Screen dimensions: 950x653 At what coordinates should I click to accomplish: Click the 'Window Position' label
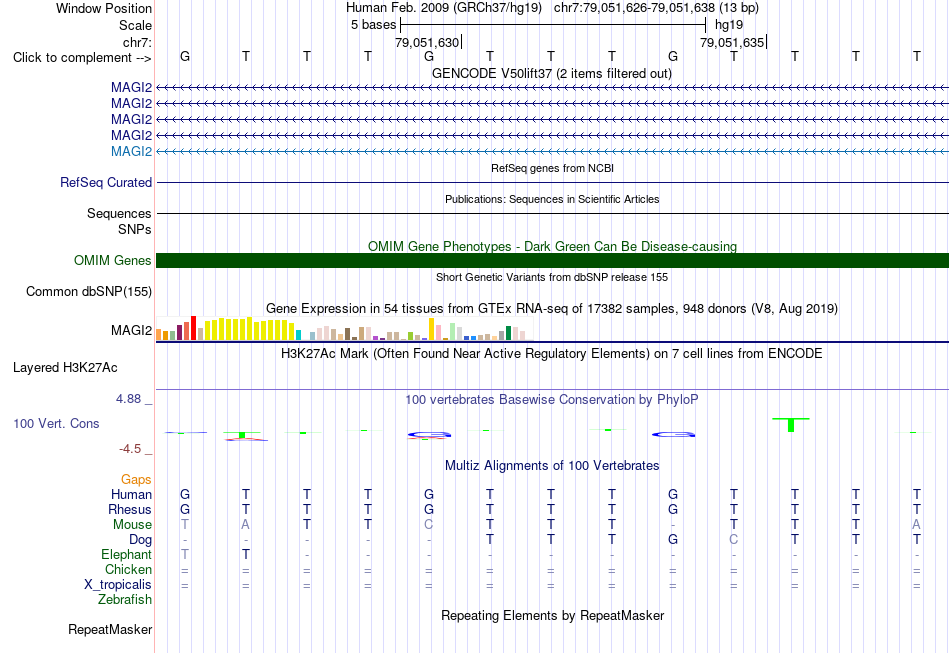[x=104, y=8]
